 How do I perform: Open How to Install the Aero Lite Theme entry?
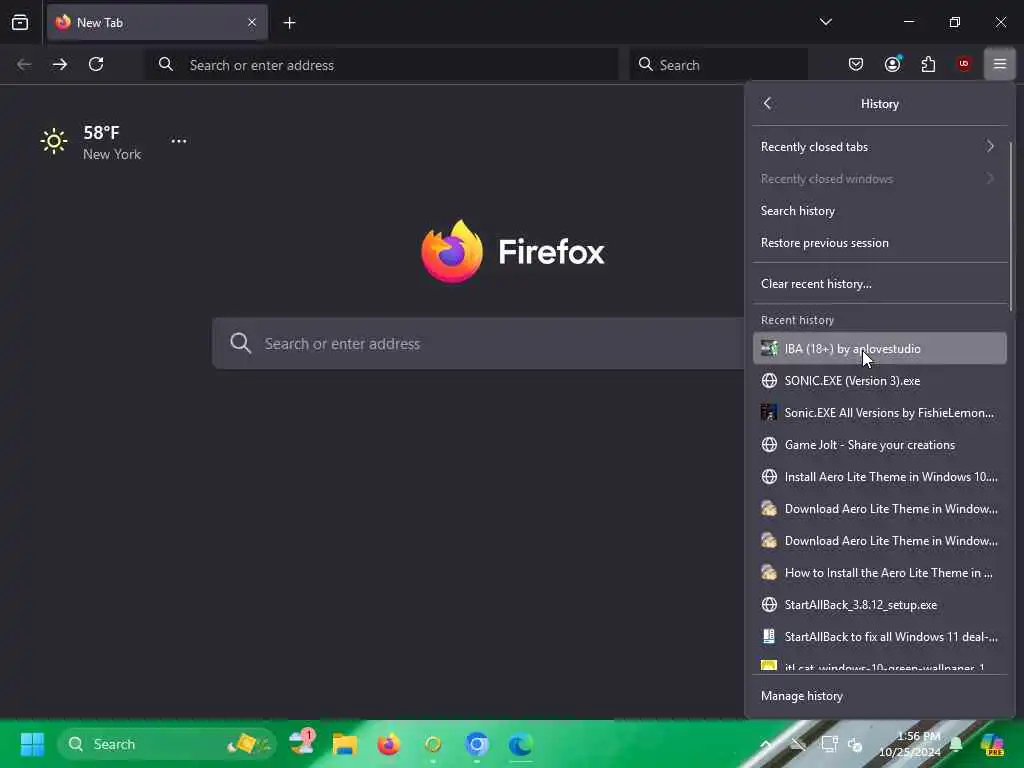click(x=879, y=573)
